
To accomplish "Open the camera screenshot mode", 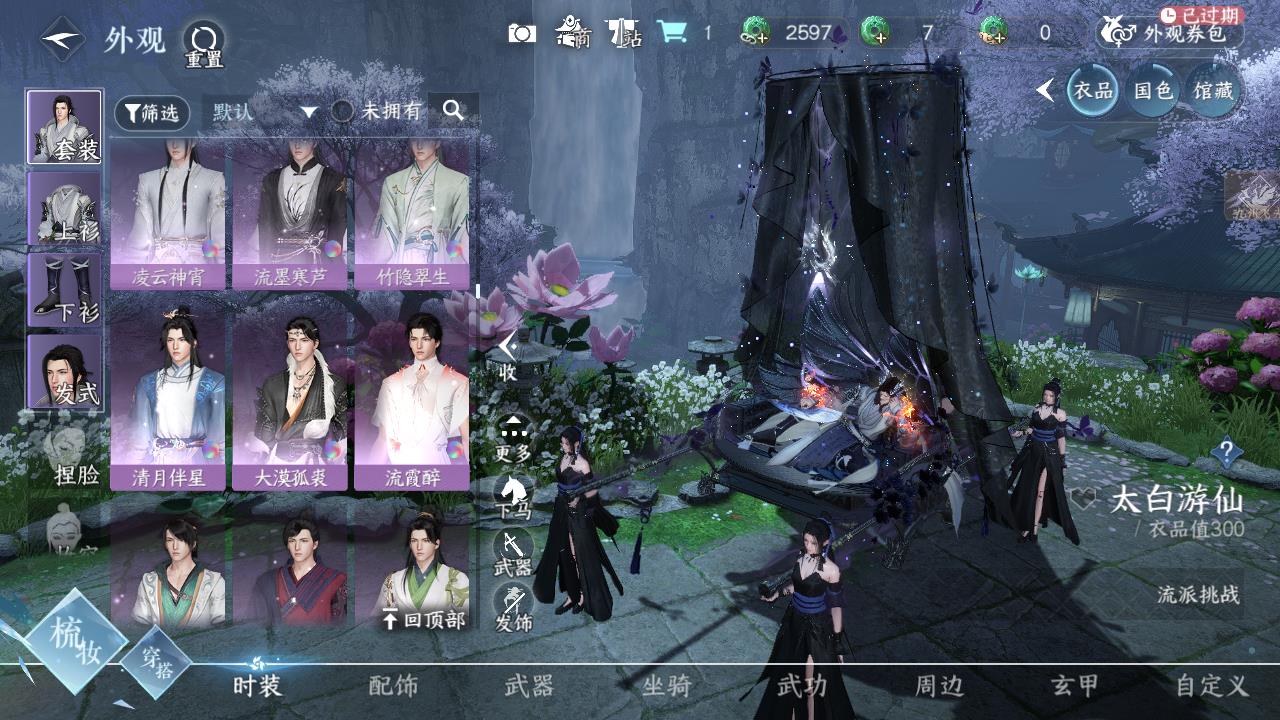I will pyautogui.click(x=522, y=33).
